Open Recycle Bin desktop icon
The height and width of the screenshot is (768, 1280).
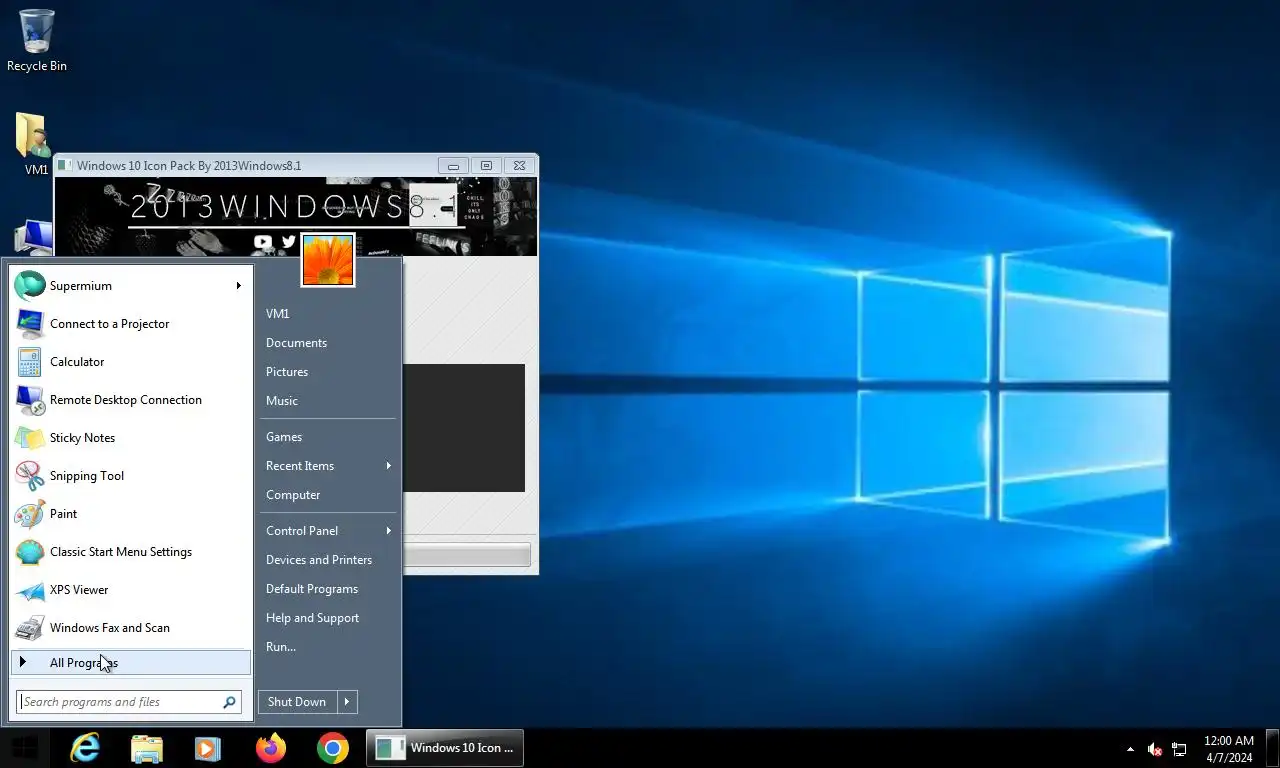(x=37, y=41)
